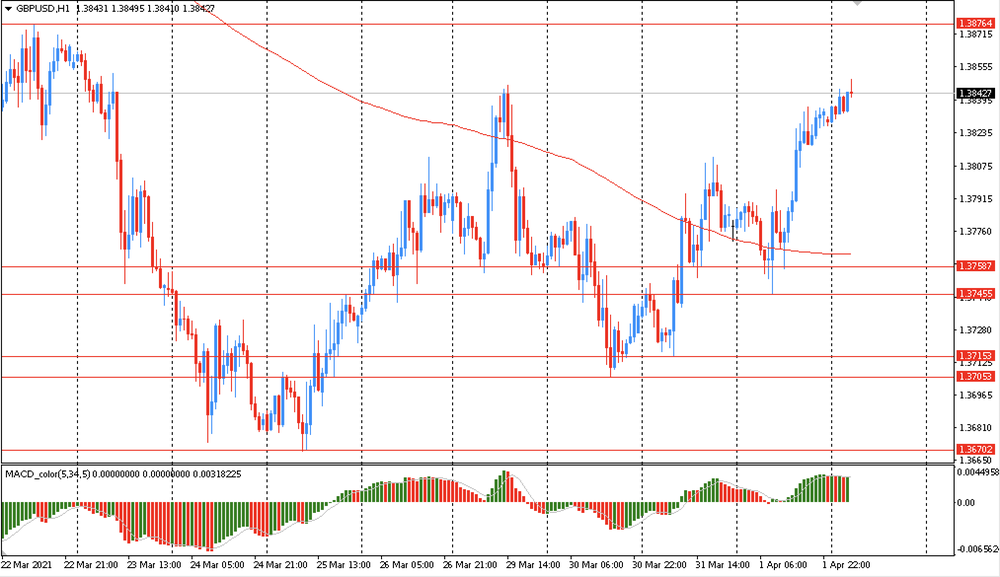Screen dimensions: 1000x577
Task: Click the 1 Apr 22:00 time label
Action: [x=846, y=565]
